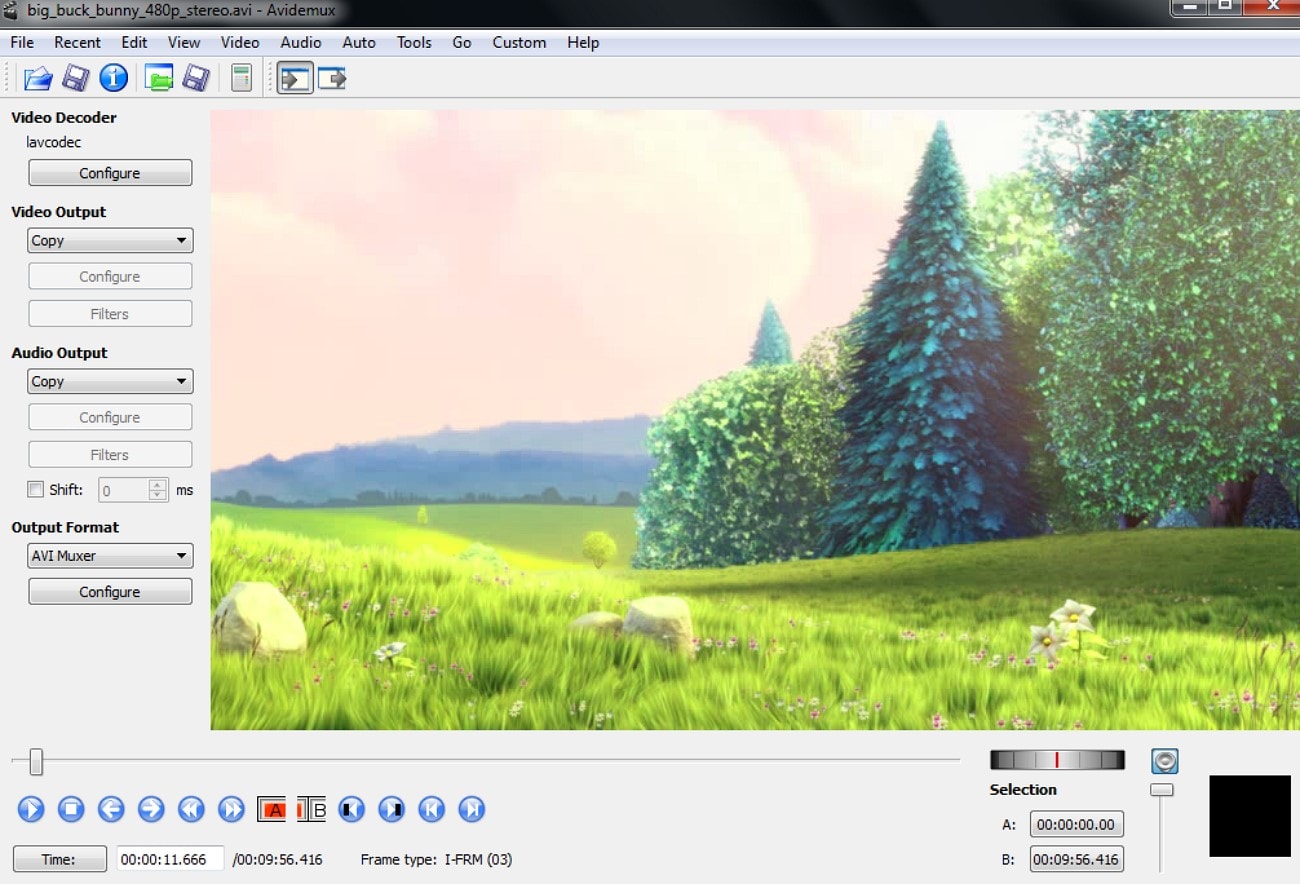
Task: Open the Auto menu
Action: point(359,42)
